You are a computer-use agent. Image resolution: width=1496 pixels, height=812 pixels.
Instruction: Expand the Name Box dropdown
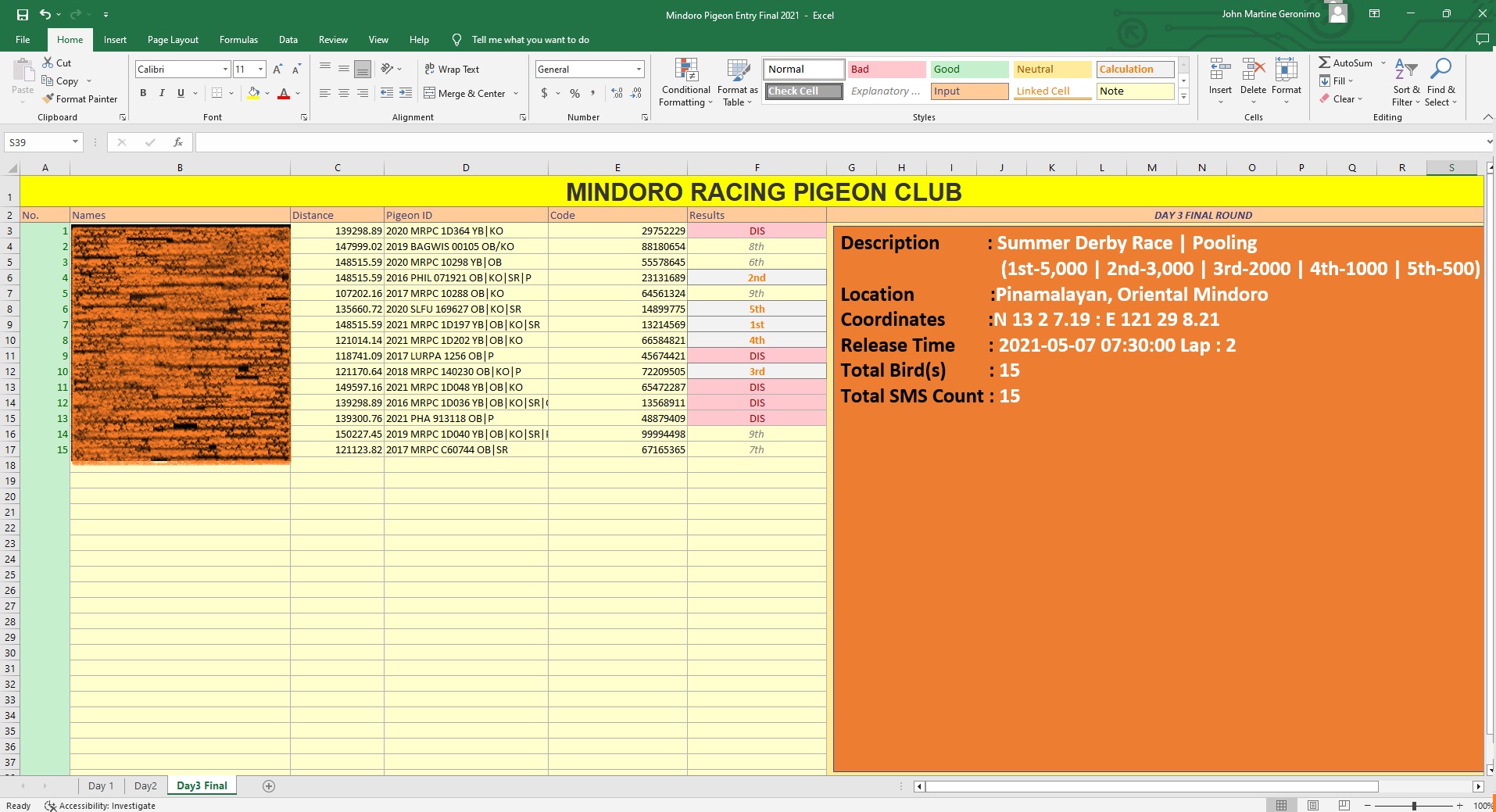75,142
